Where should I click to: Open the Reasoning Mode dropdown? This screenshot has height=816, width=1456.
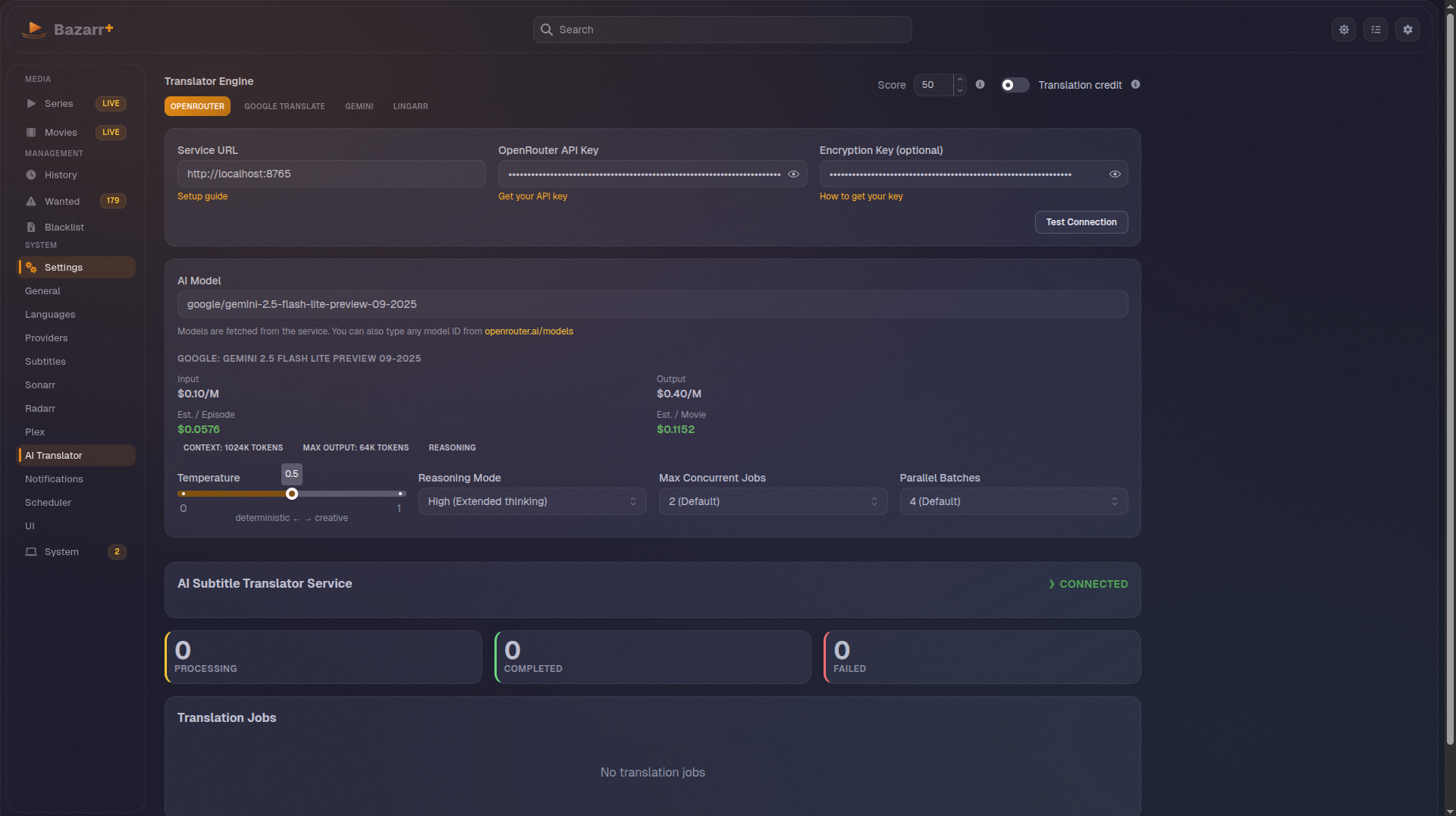coord(532,501)
